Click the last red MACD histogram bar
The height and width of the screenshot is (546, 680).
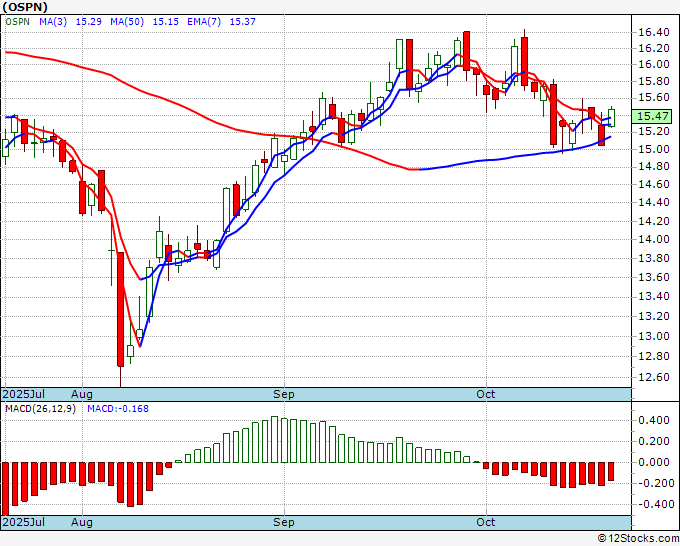(x=611, y=471)
